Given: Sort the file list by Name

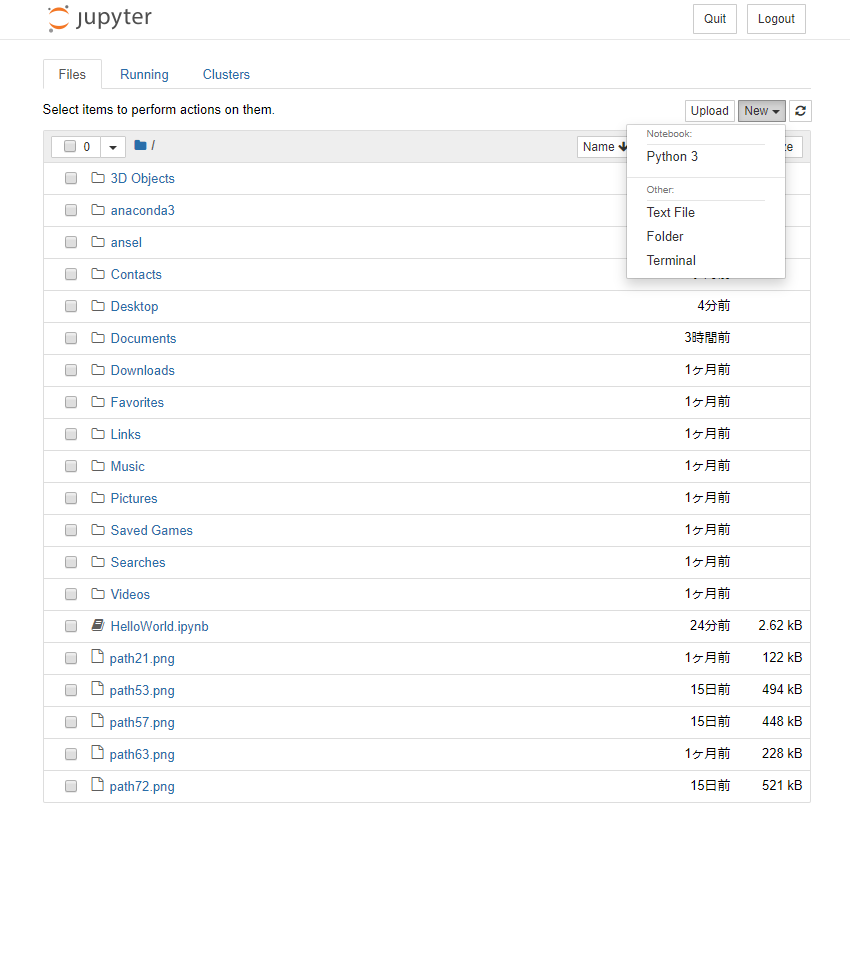Looking at the screenshot, I should 600,147.
